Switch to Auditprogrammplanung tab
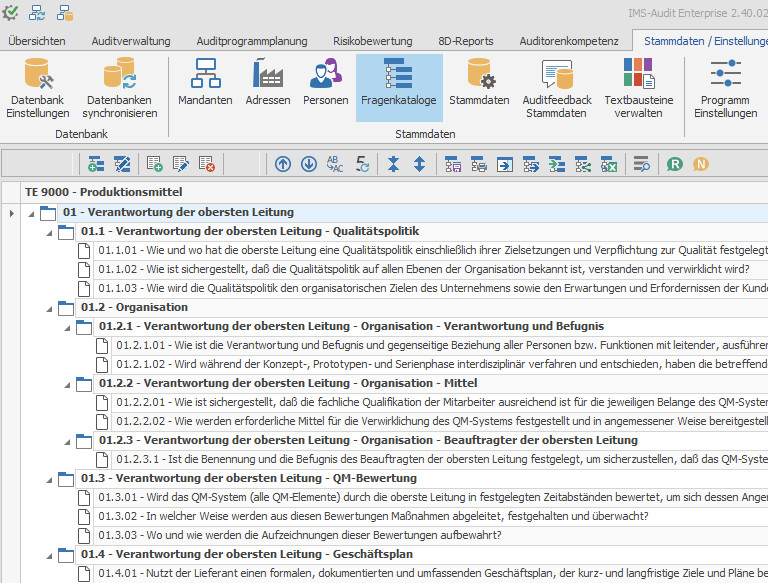The image size is (768, 583). point(252,41)
